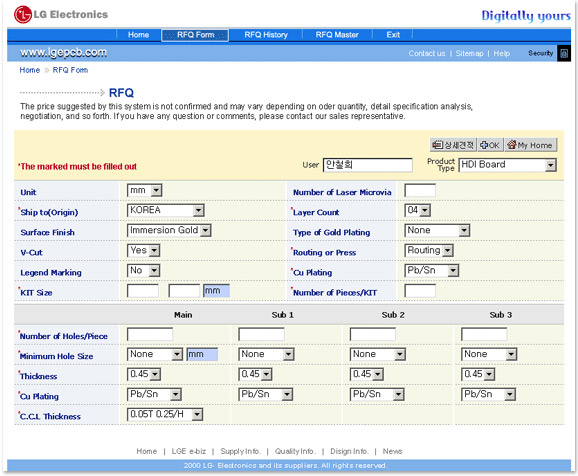Click the Main Number of Holes/Piece field
Screen dimensions: 578x476
[150, 334]
